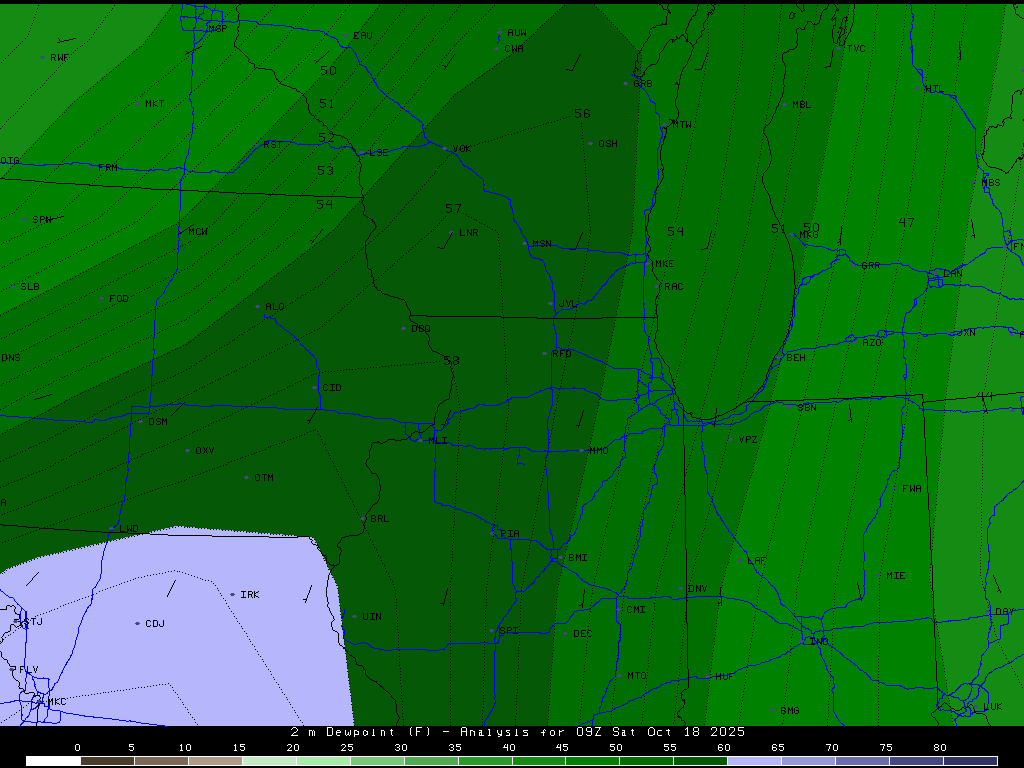
Task: Click the 2 m Dewpoint analysis title
Action: pyautogui.click(x=517, y=732)
